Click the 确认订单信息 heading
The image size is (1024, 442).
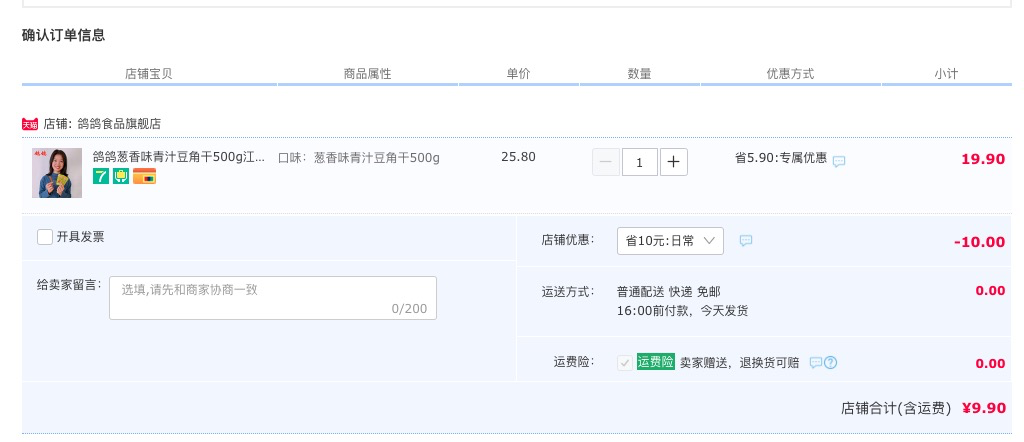tap(63, 35)
